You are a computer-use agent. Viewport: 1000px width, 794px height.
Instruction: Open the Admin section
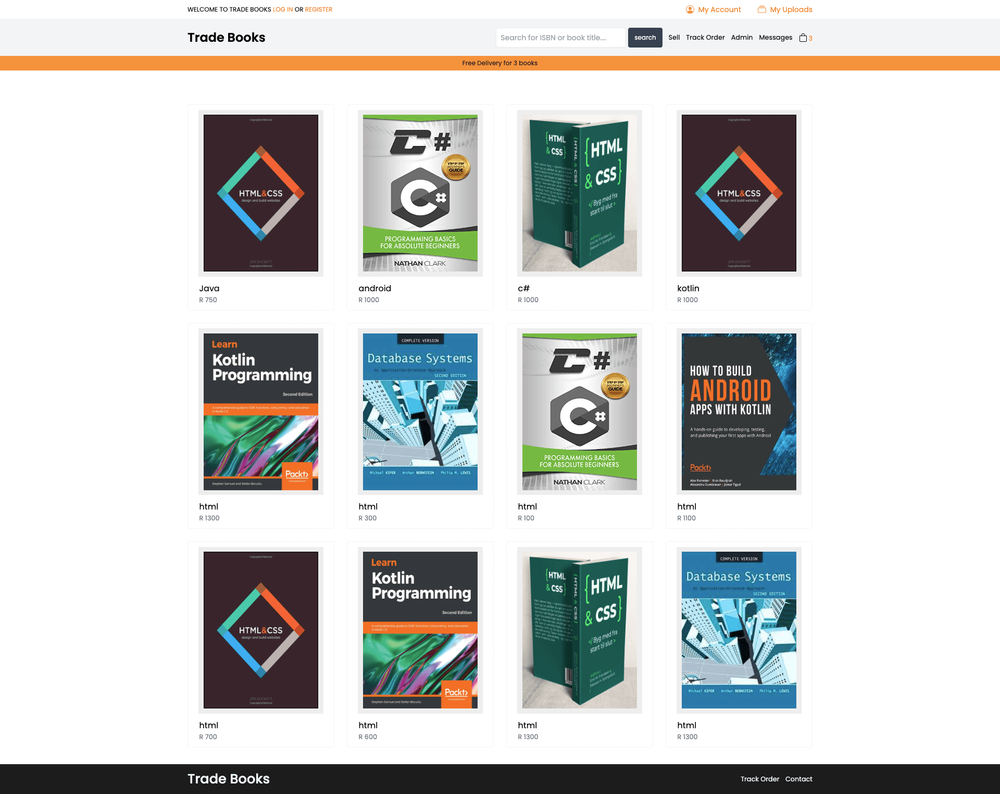coord(742,37)
